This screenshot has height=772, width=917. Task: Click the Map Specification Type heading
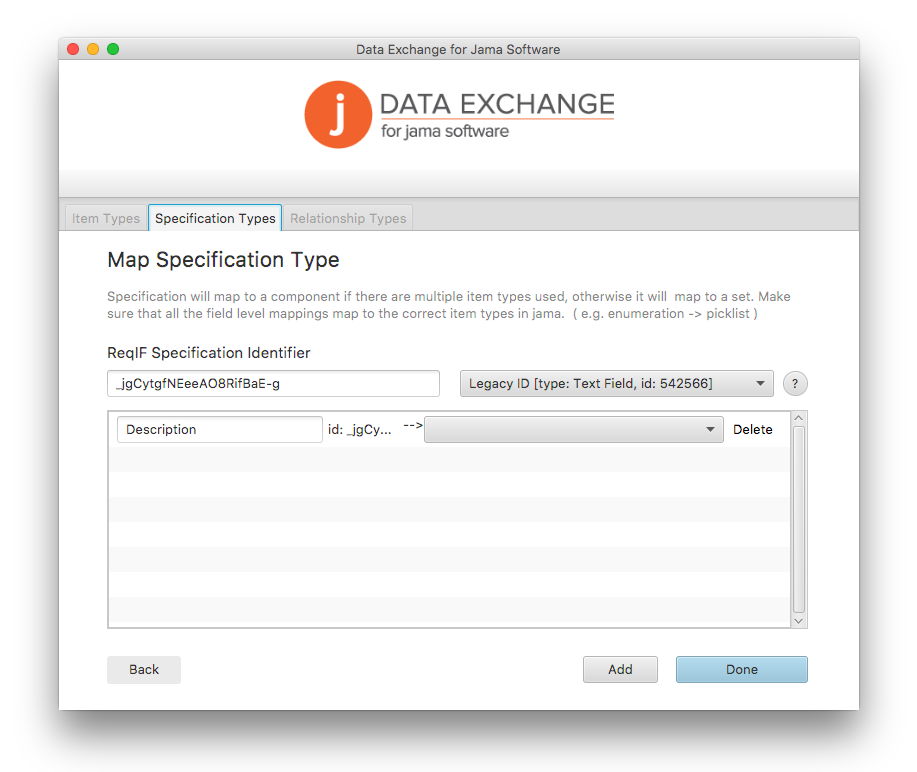[x=223, y=260]
